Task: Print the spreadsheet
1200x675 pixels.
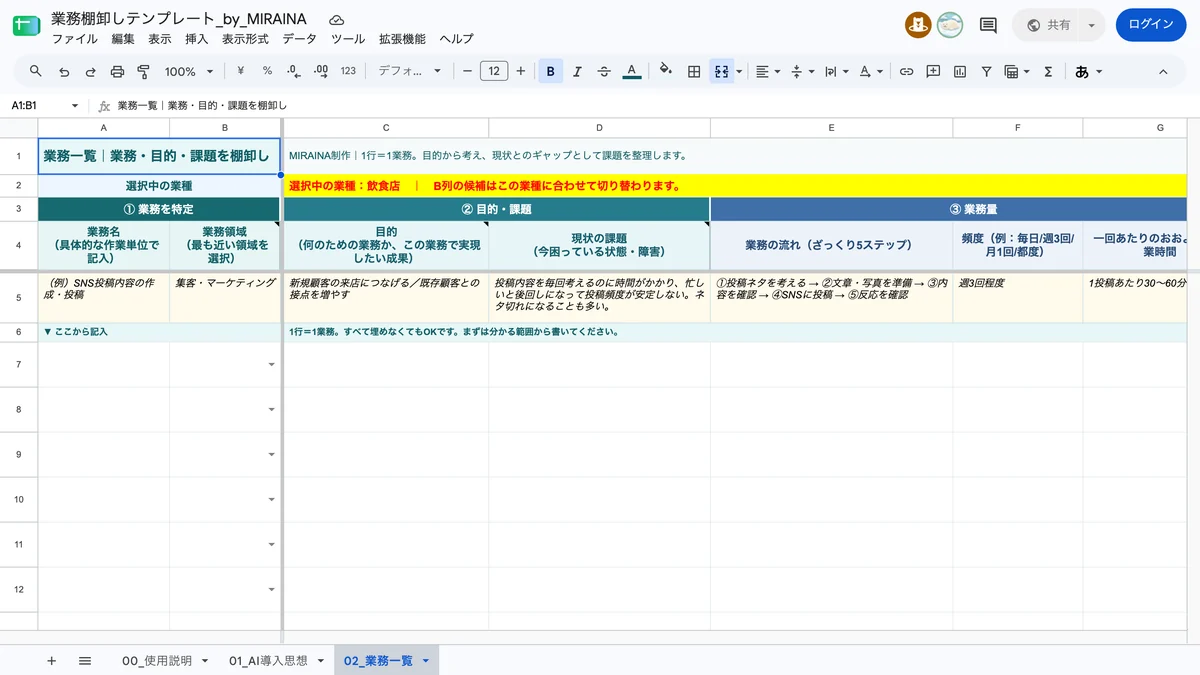Action: pos(117,71)
